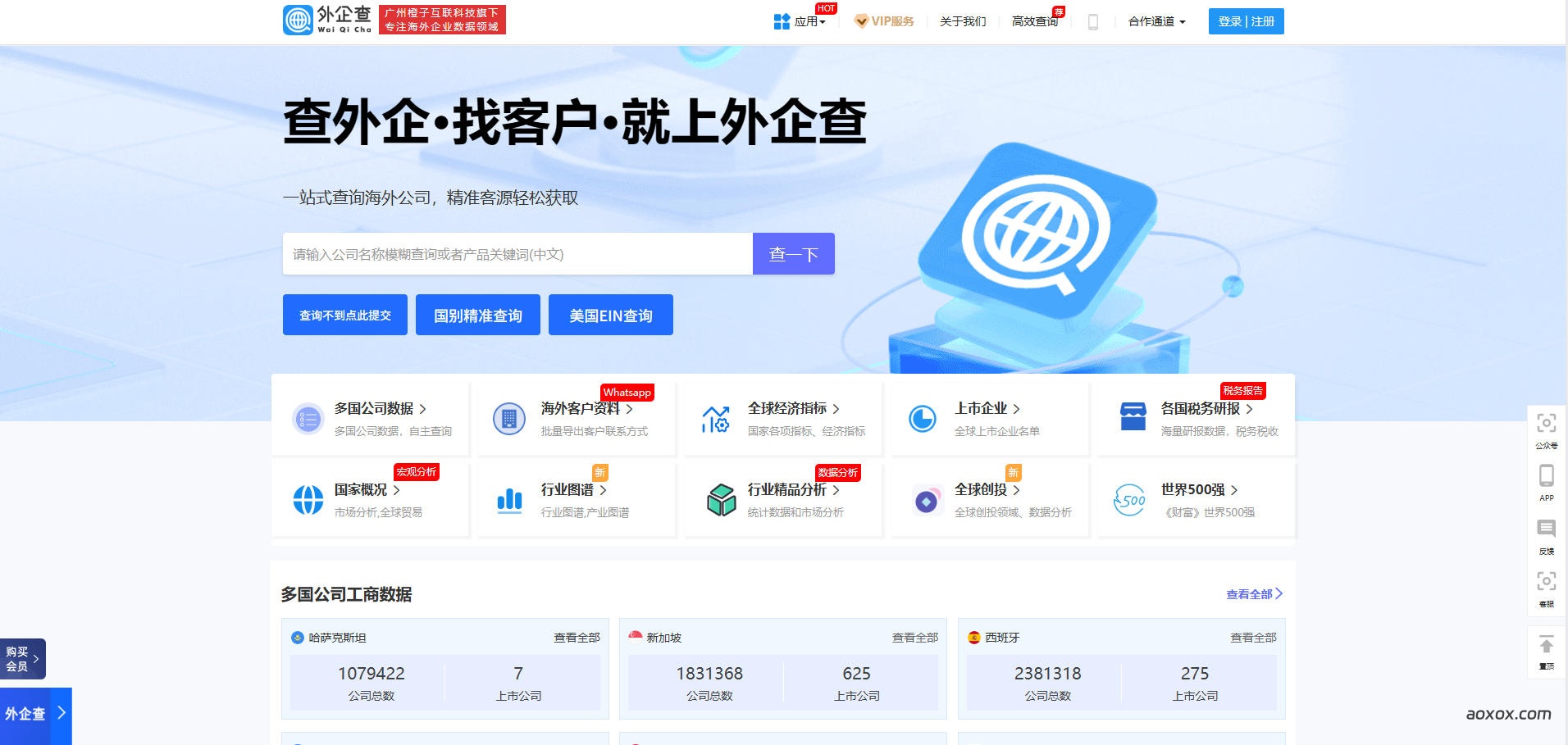Viewport: 1568px width, 745px height.
Task: Select the 上市企业 clock-style icon
Action: [x=923, y=418]
